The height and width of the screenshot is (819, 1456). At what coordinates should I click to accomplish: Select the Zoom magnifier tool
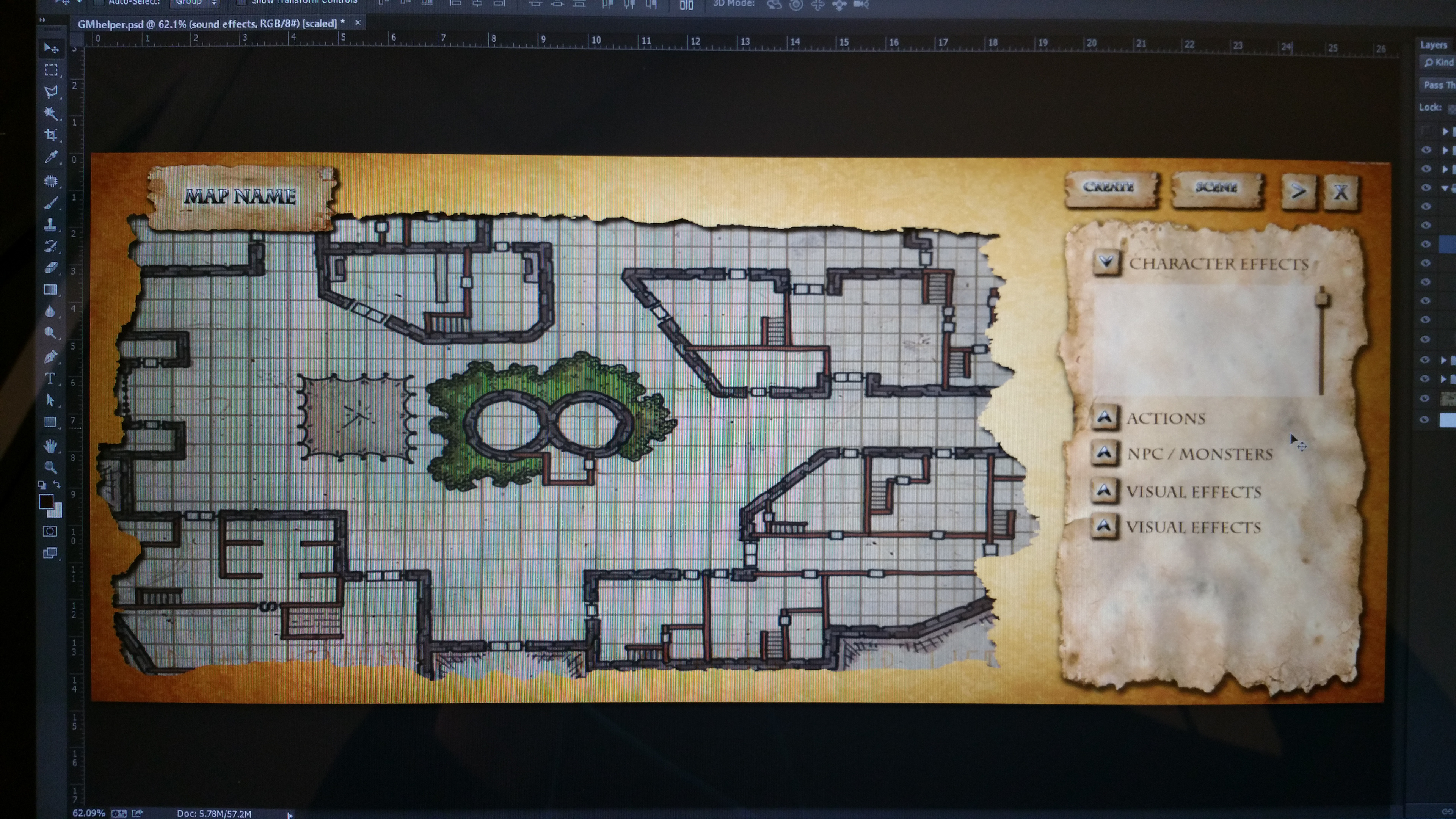pyautogui.click(x=51, y=467)
